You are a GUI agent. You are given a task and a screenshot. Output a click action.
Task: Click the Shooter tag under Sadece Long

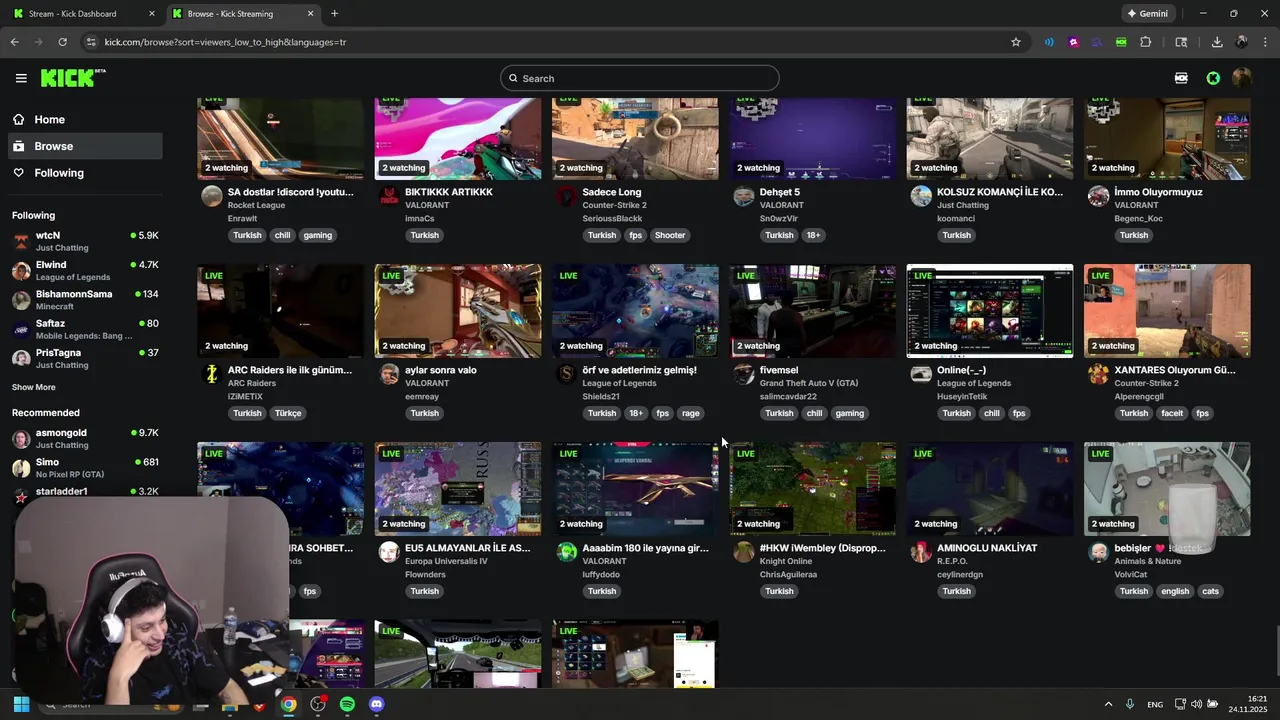tap(670, 235)
